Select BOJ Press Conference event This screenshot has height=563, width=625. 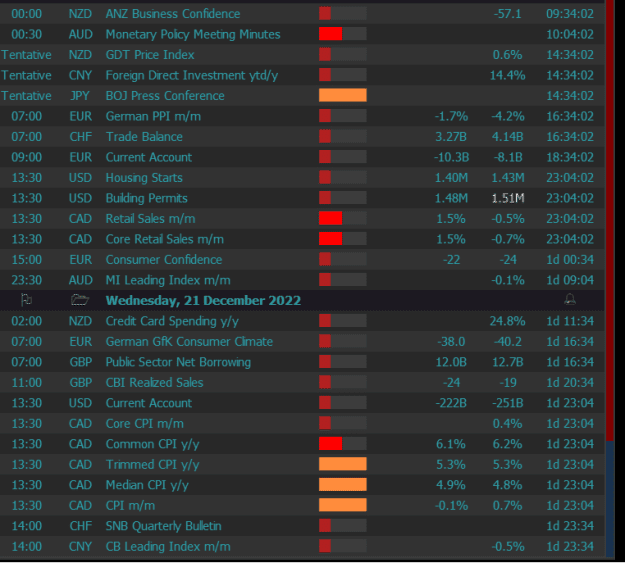click(x=165, y=96)
